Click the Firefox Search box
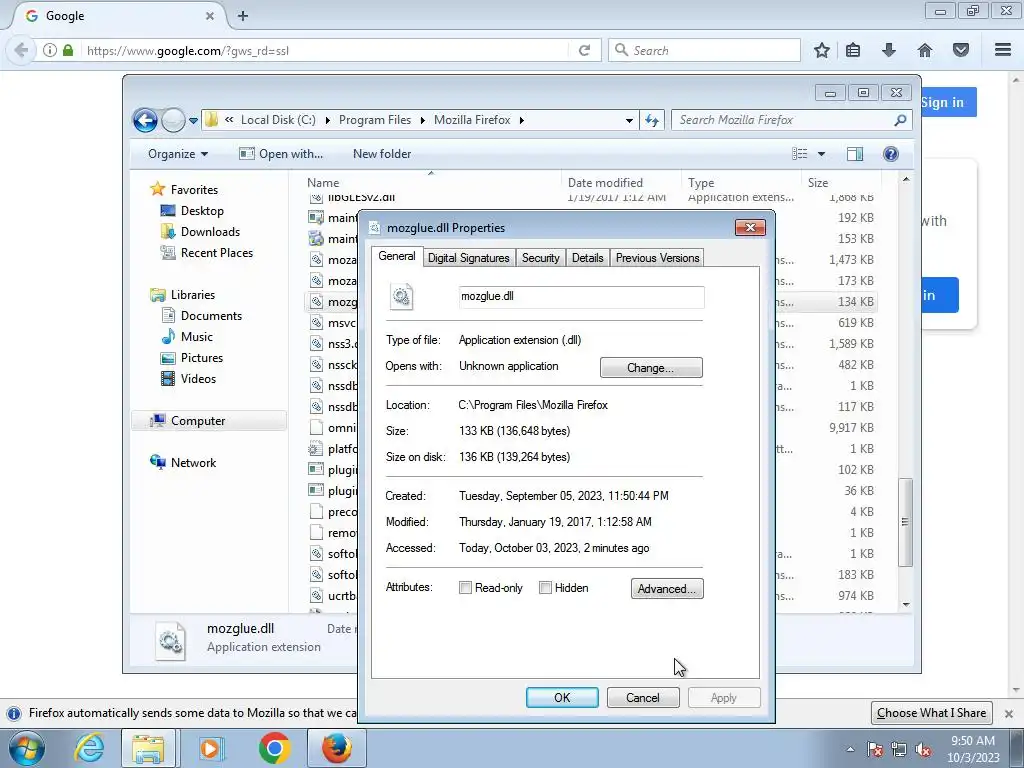The width and height of the screenshot is (1024, 768). point(704,50)
